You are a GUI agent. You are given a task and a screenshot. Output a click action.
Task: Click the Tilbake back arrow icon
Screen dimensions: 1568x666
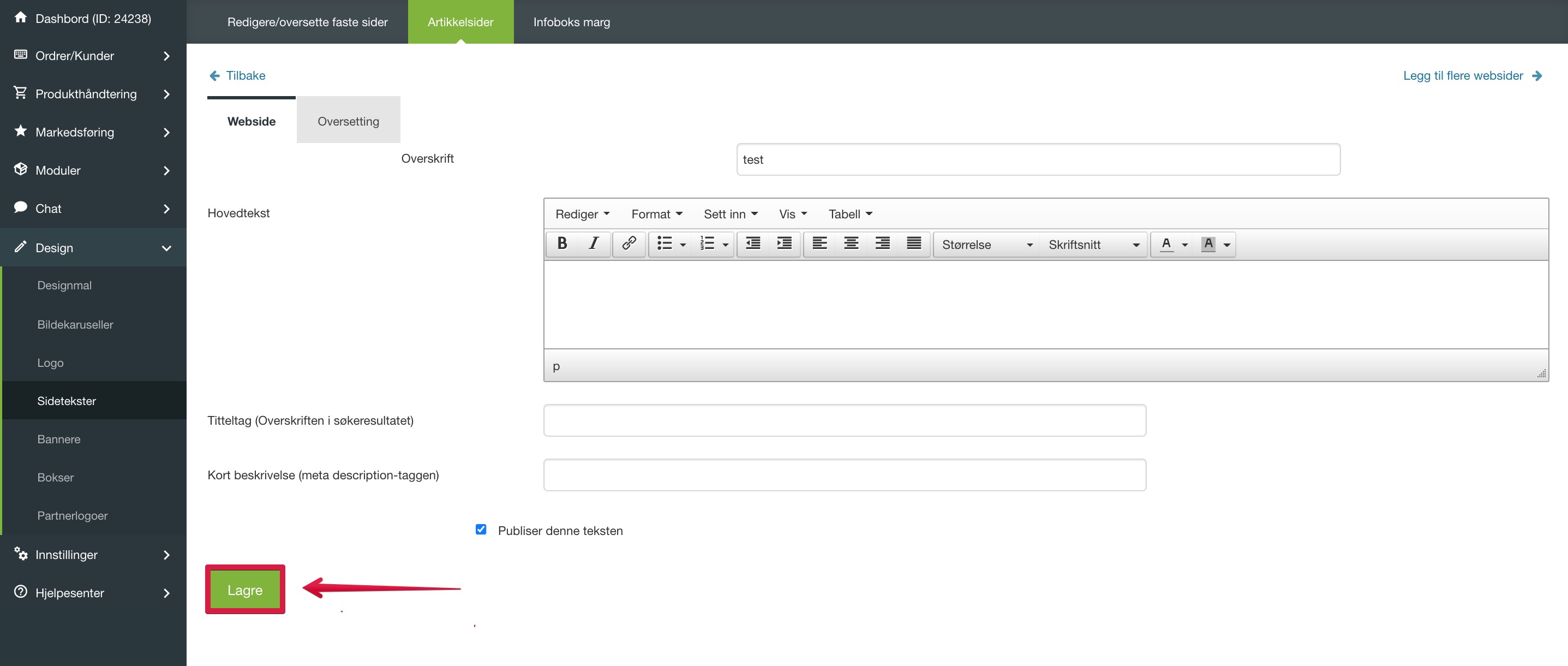click(214, 75)
